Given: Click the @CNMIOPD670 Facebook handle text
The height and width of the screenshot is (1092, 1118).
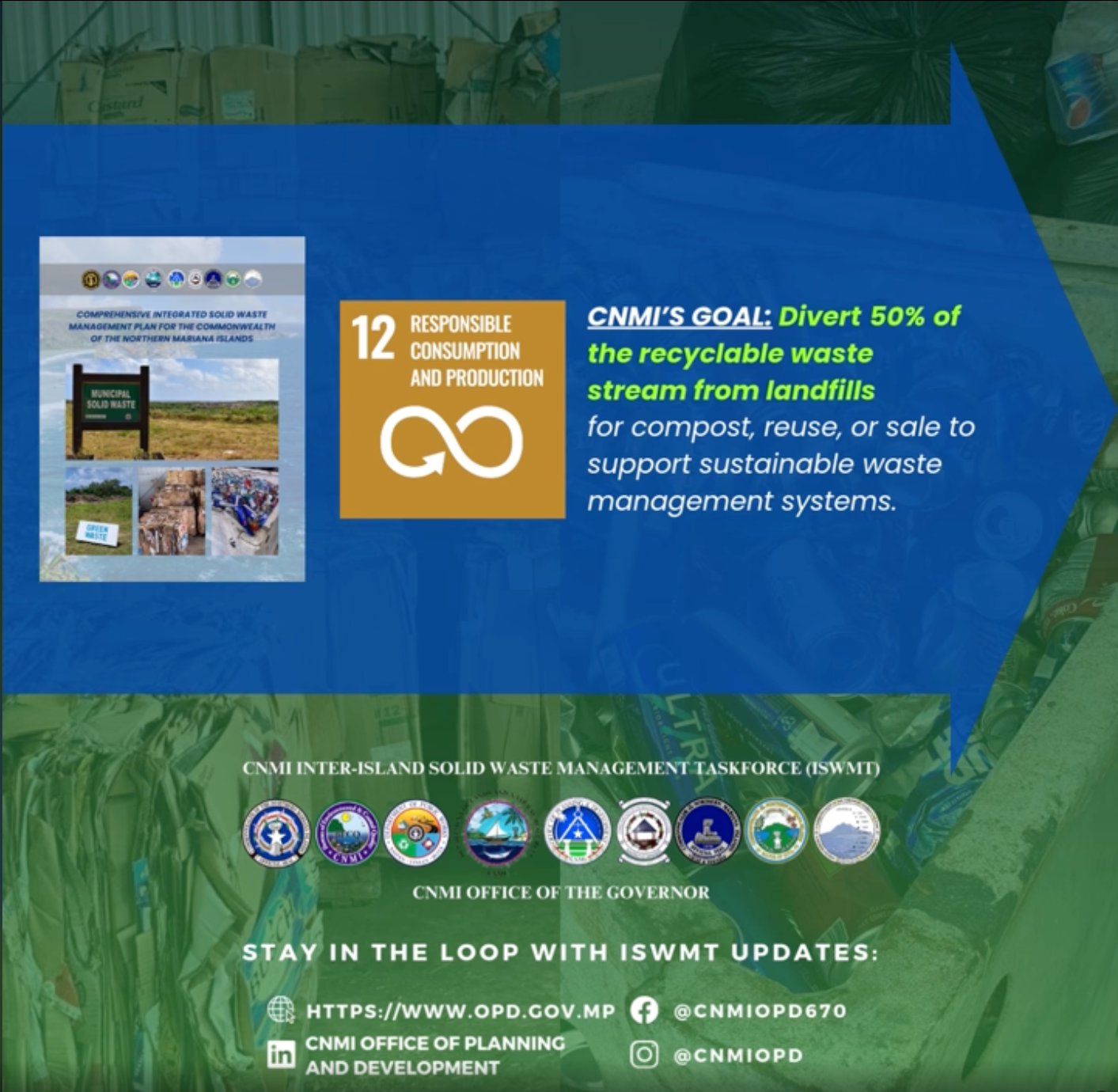Looking at the screenshot, I should coord(761,1010).
